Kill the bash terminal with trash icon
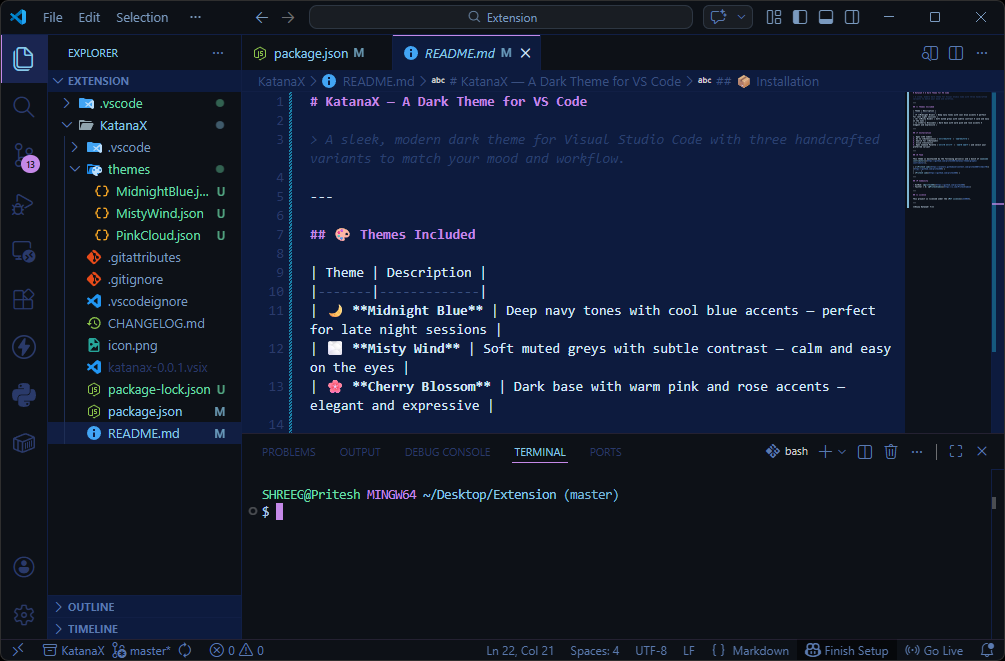This screenshot has height=661, width=1005. point(890,451)
